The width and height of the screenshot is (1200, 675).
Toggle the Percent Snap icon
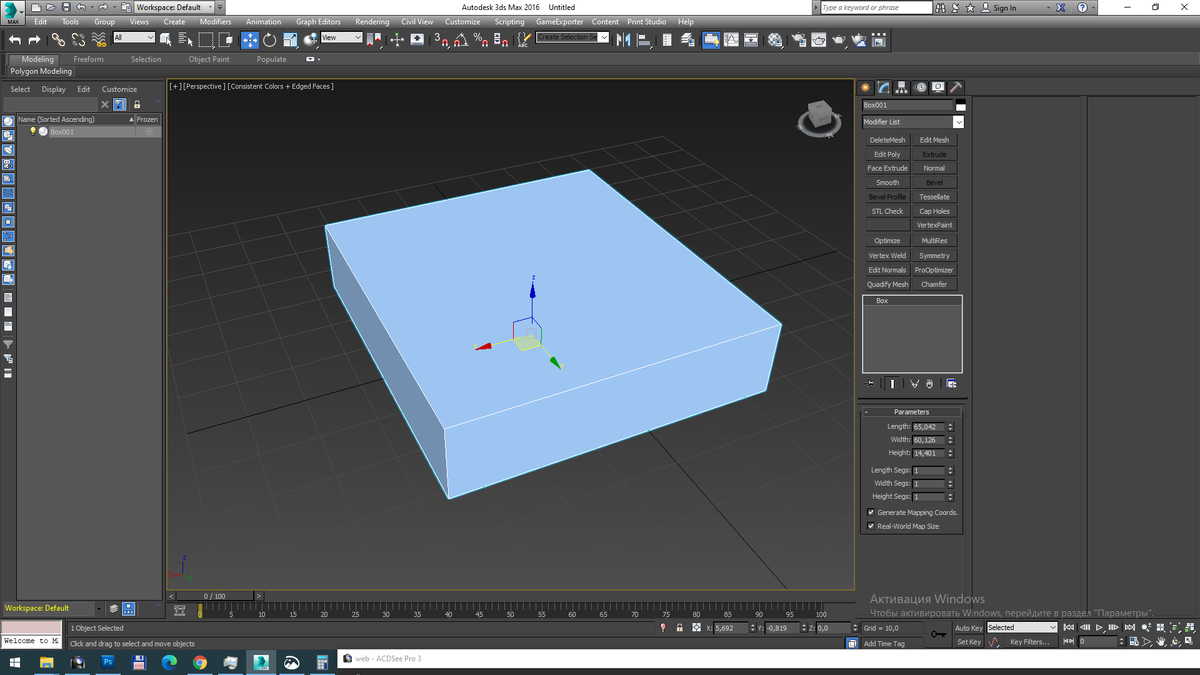click(481, 39)
